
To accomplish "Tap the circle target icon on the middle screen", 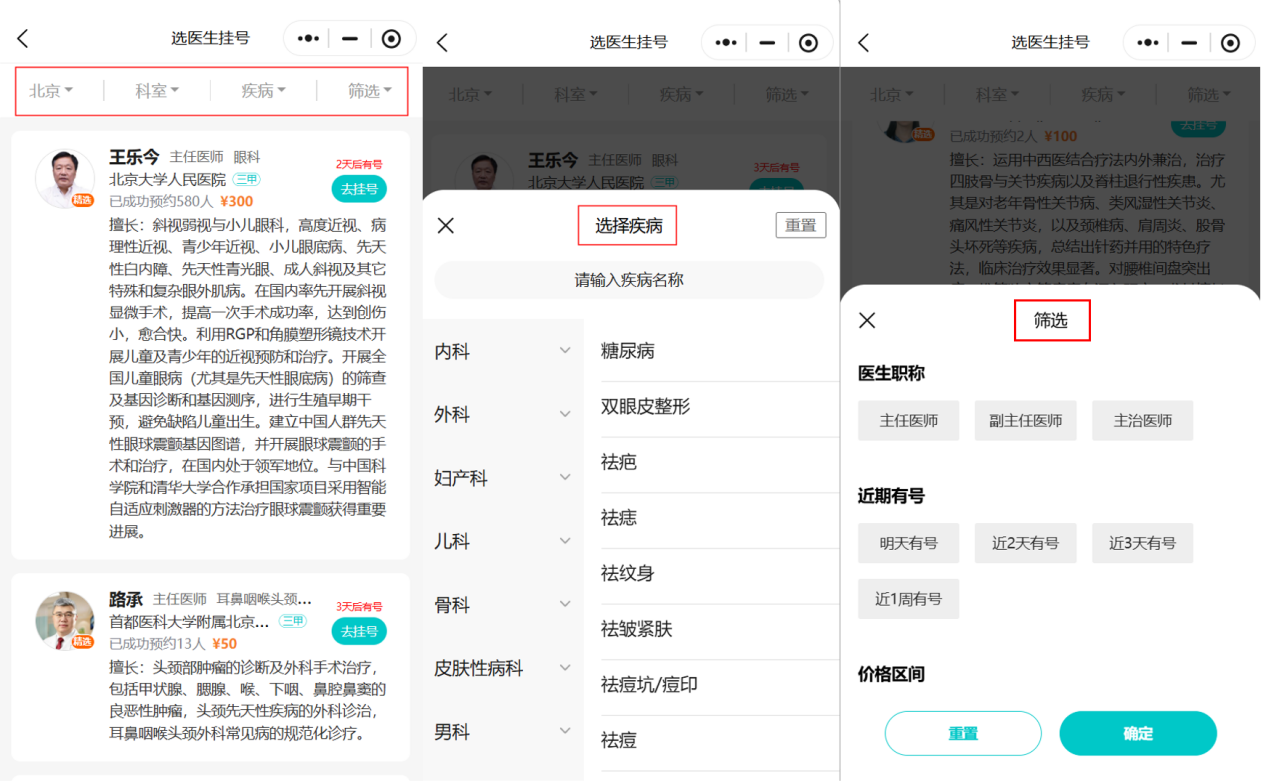I will point(809,42).
